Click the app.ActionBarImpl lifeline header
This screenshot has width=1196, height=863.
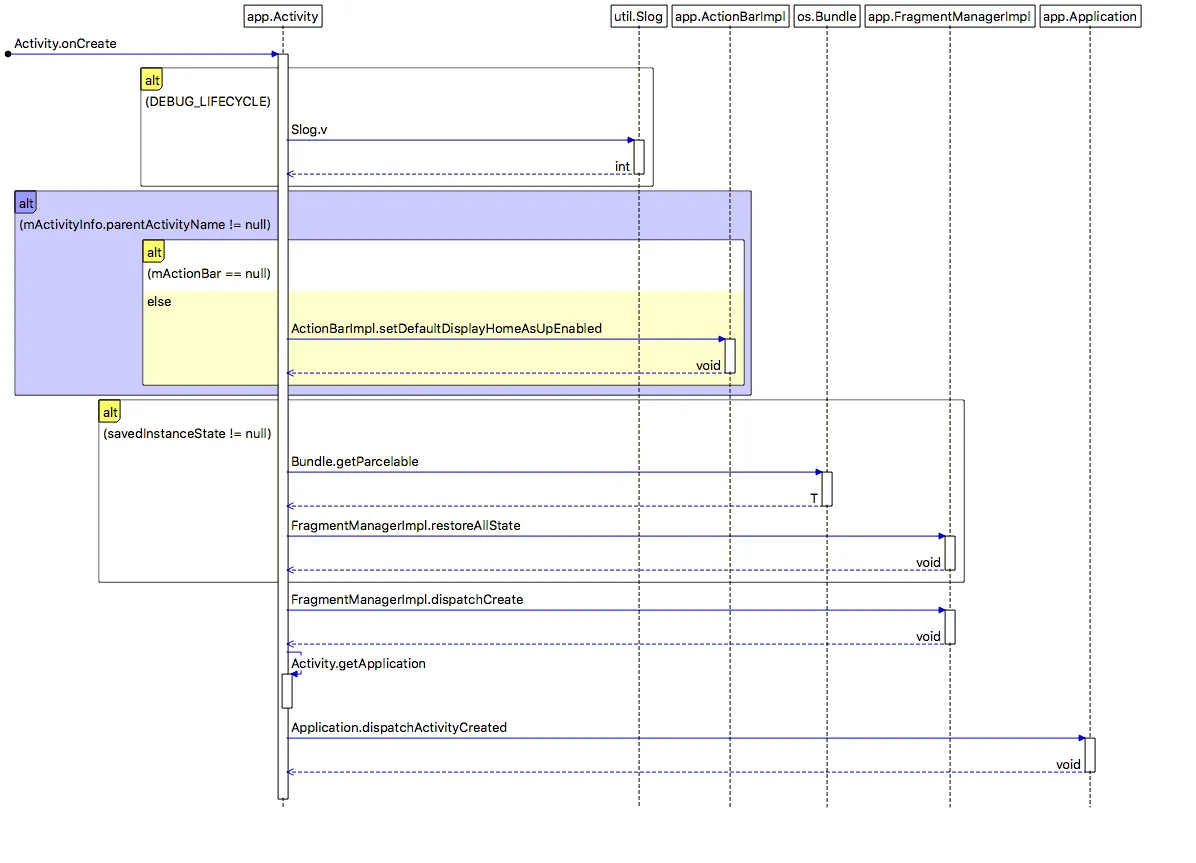pyautogui.click(x=730, y=16)
